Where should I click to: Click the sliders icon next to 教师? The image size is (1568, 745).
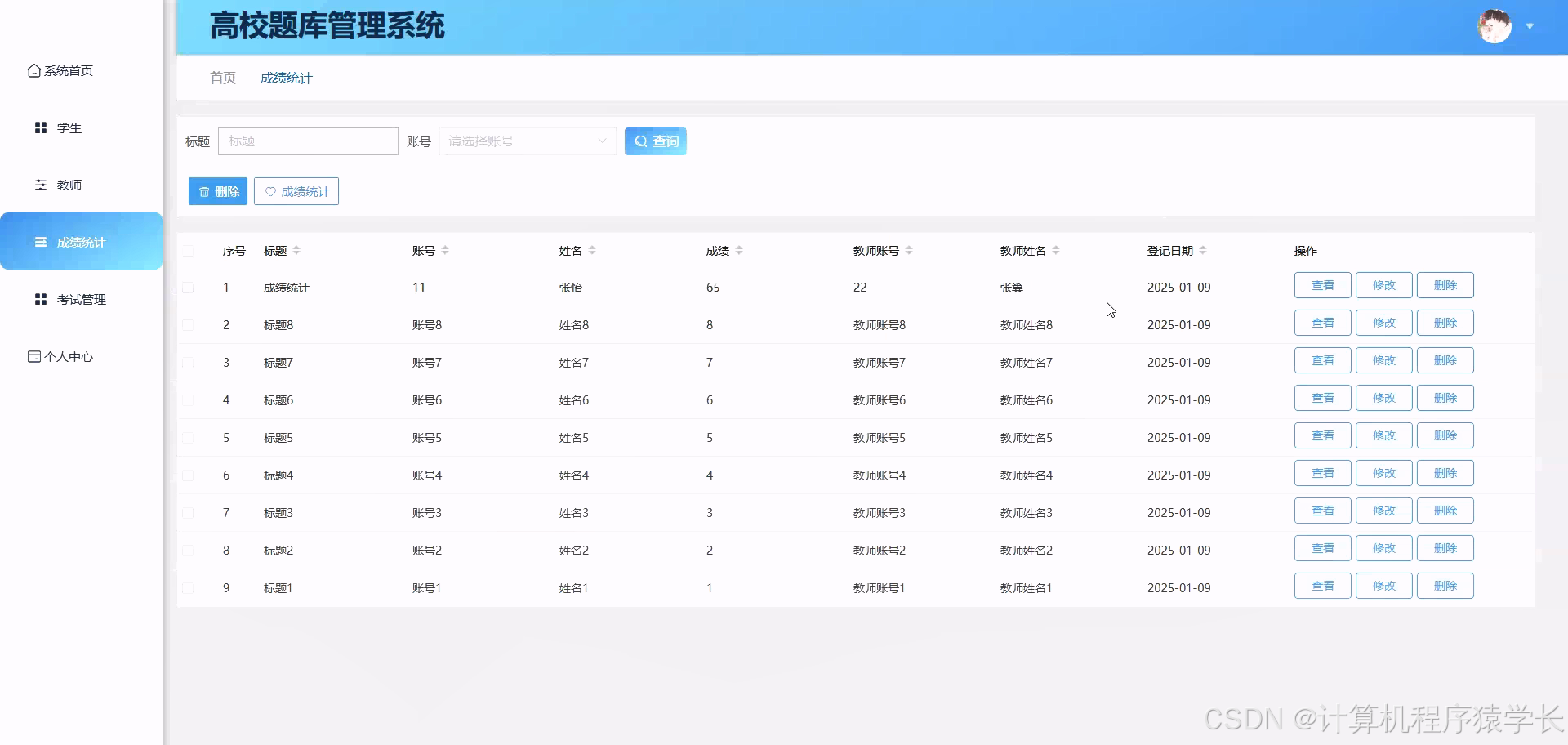coord(41,185)
